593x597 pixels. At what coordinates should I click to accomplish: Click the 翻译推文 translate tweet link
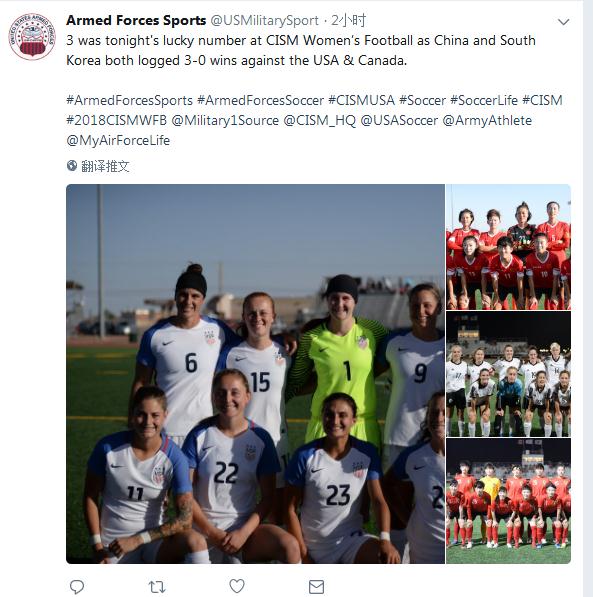(105, 166)
